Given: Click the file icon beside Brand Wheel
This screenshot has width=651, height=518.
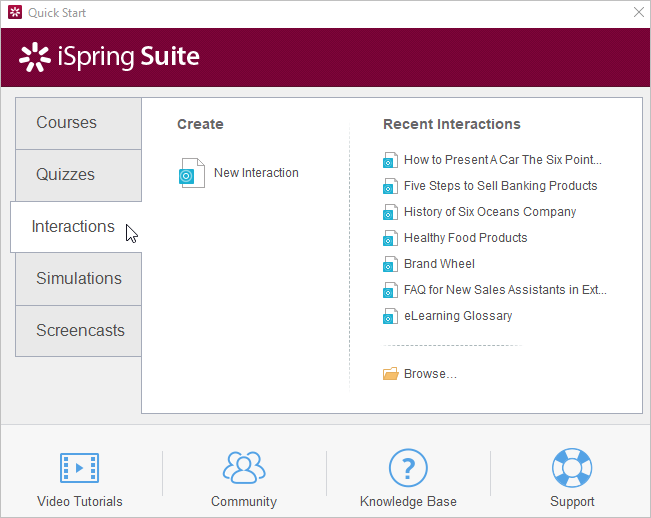Looking at the screenshot, I should [x=391, y=264].
